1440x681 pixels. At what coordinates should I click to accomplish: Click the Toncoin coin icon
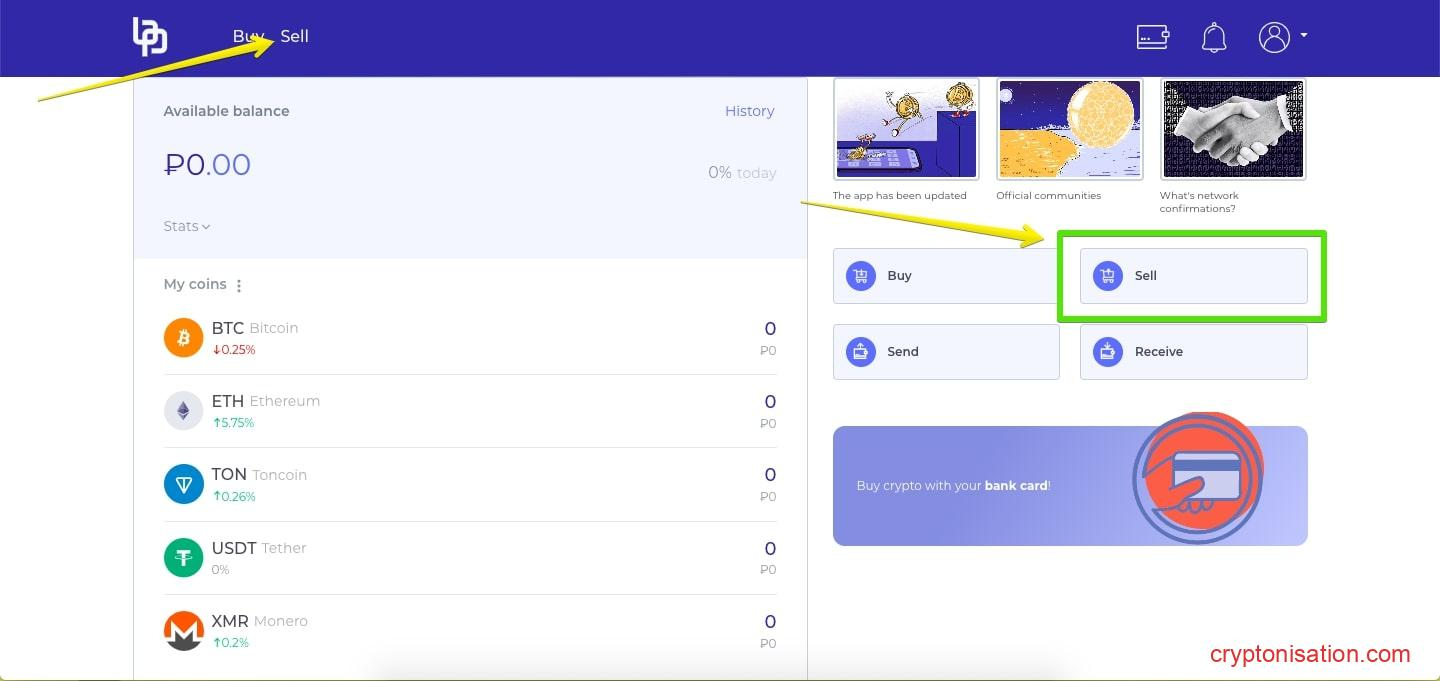pyautogui.click(x=183, y=485)
